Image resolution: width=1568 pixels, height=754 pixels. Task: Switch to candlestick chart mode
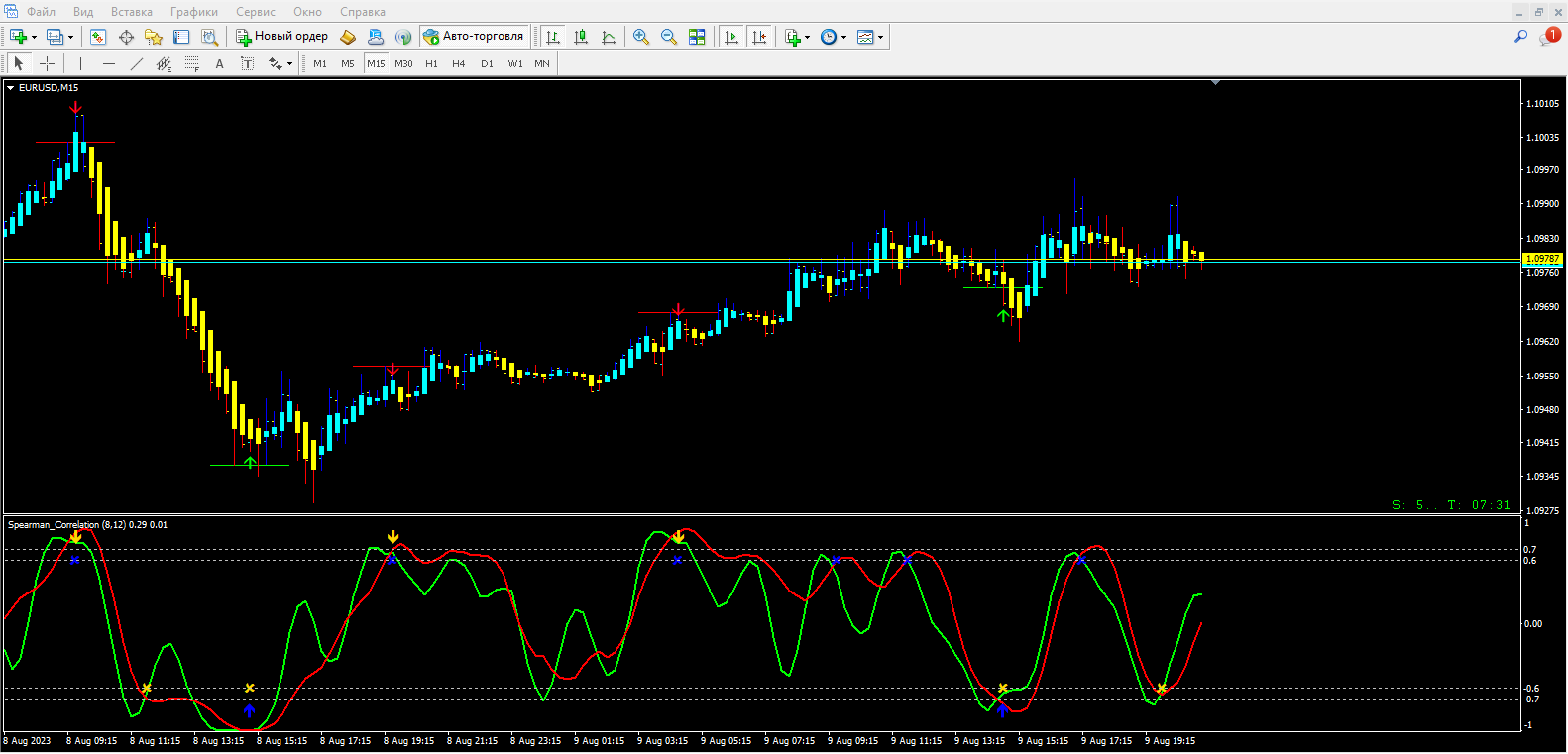(x=581, y=37)
